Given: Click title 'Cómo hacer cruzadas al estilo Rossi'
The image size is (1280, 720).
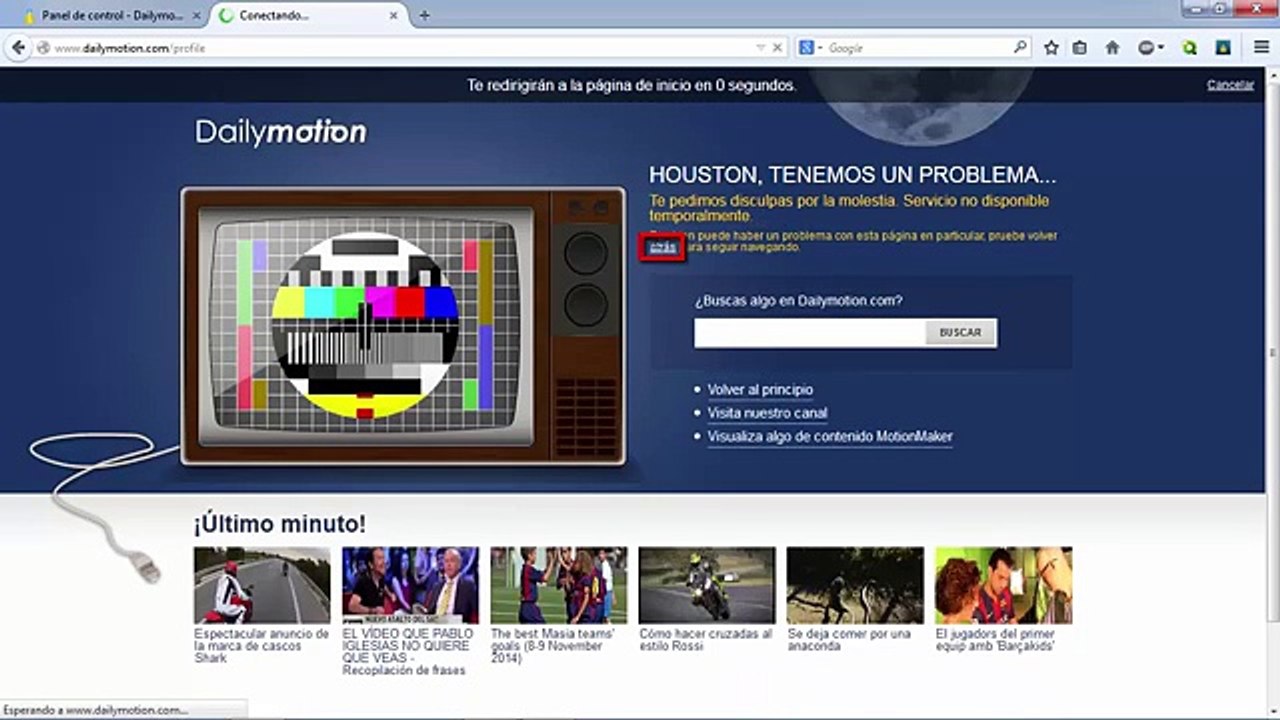Looking at the screenshot, I should coord(706,640).
